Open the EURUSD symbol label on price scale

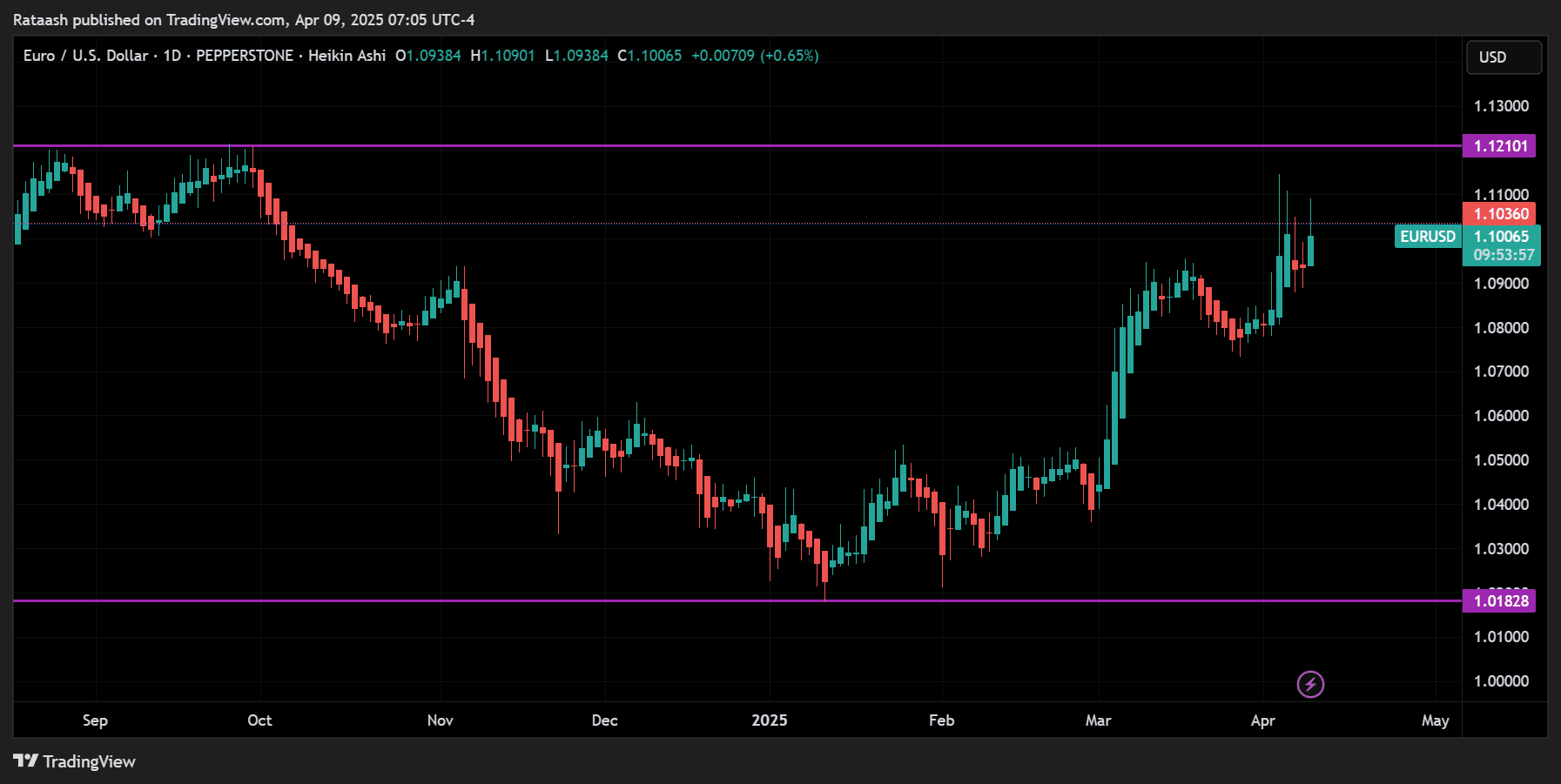click(x=1428, y=237)
